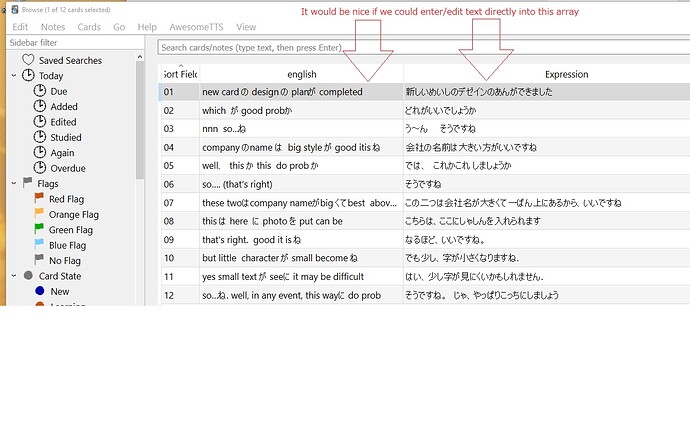Open the Edit menu

[20, 27]
